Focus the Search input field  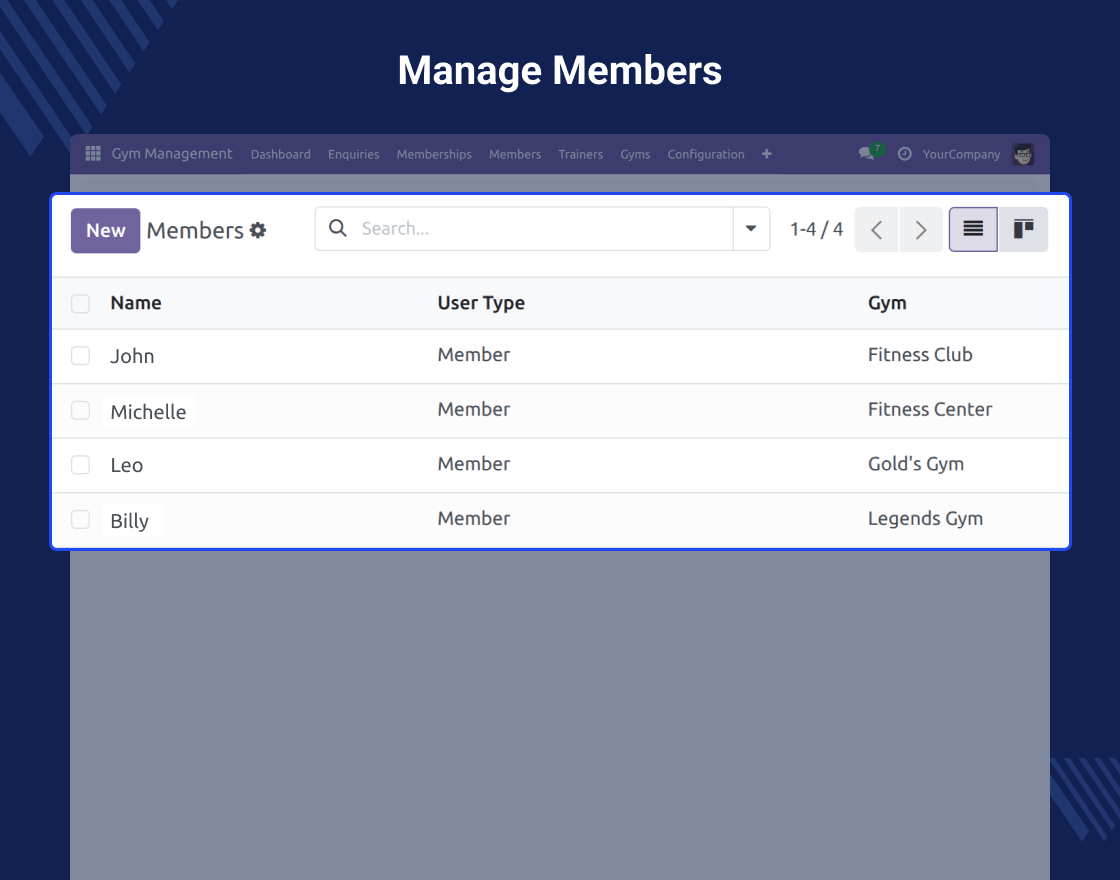[x=540, y=229]
